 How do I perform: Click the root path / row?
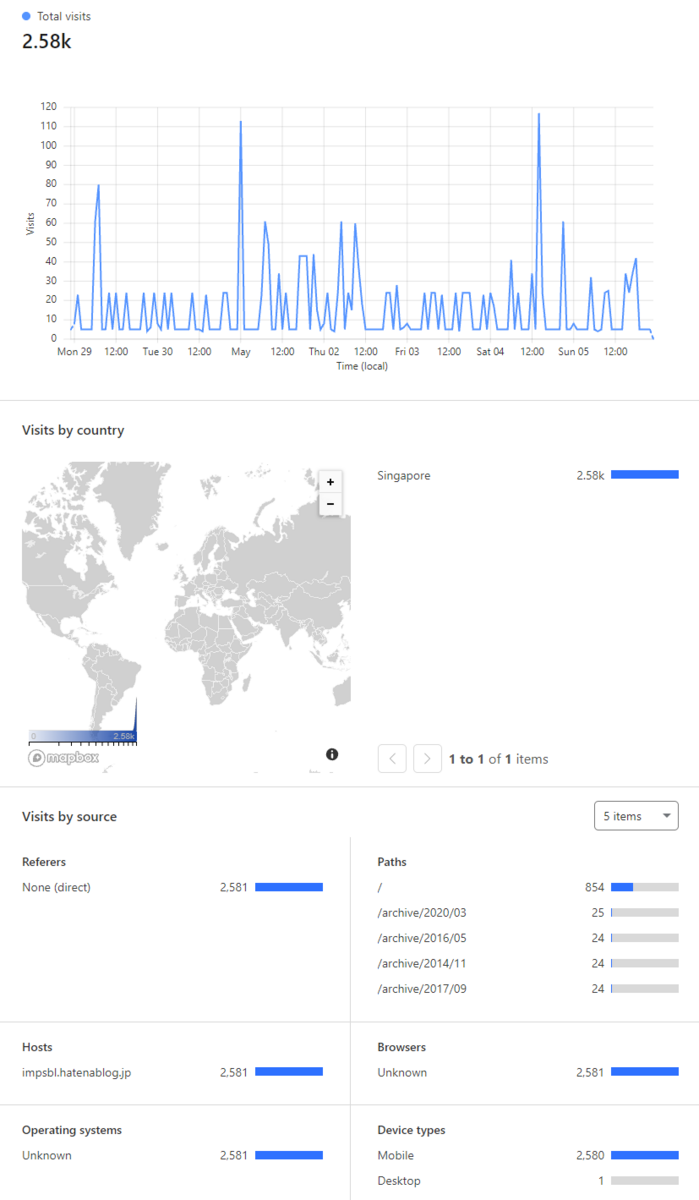click(528, 887)
